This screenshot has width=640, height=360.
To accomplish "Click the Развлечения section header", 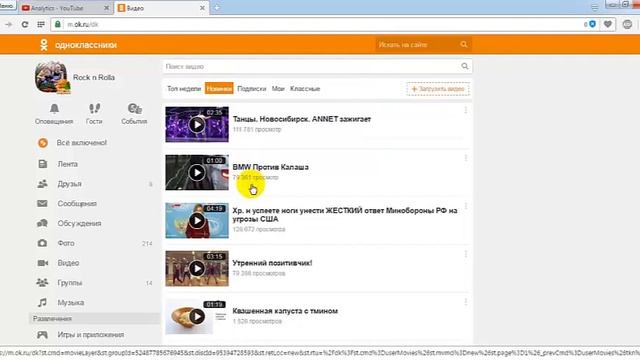I will pos(94,319).
